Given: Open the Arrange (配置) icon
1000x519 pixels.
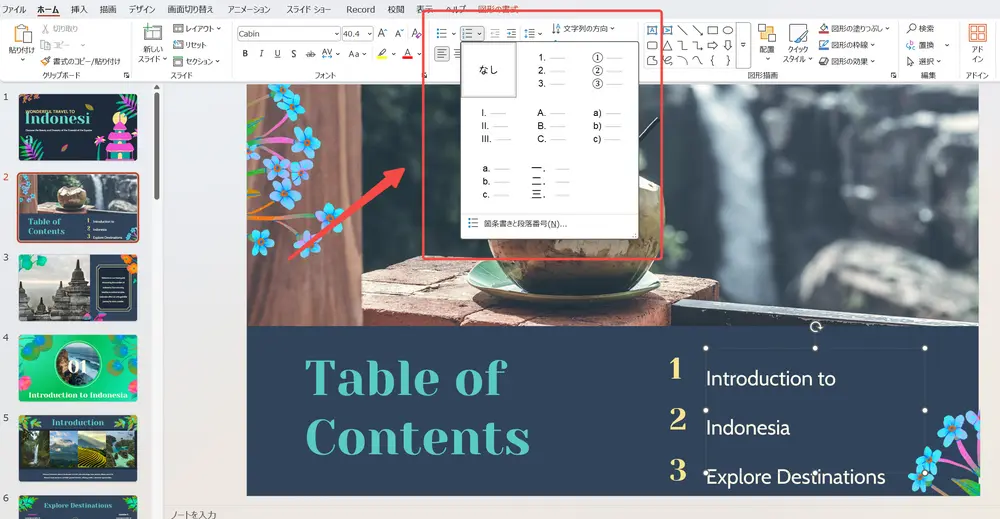Looking at the screenshot, I should point(767,34).
